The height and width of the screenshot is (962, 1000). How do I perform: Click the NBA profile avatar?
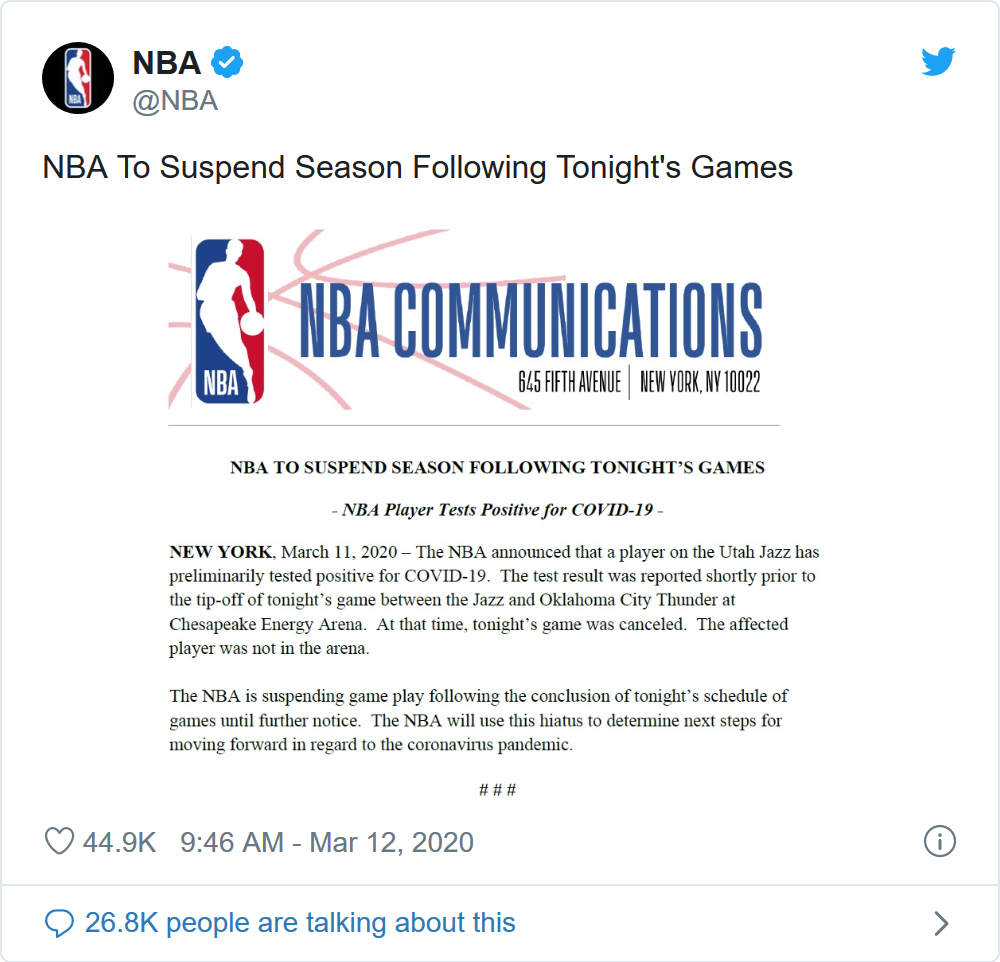[x=78, y=78]
